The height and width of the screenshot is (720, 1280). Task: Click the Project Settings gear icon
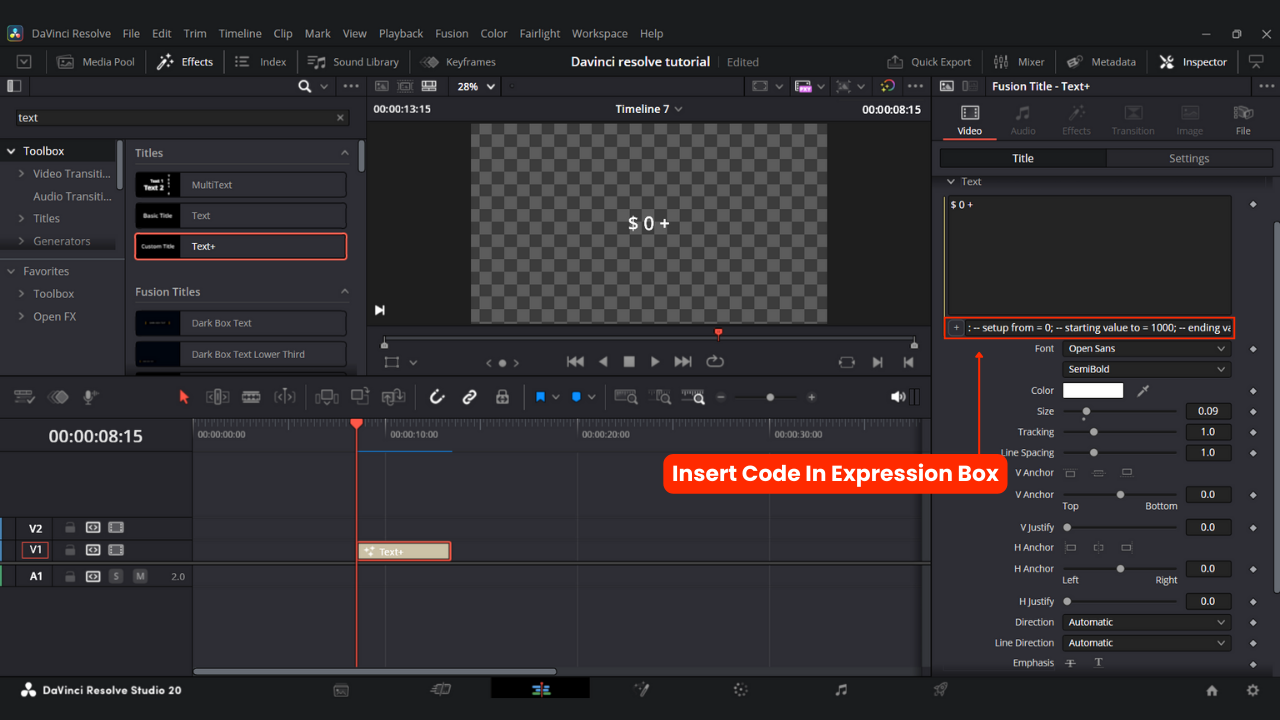[1252, 690]
